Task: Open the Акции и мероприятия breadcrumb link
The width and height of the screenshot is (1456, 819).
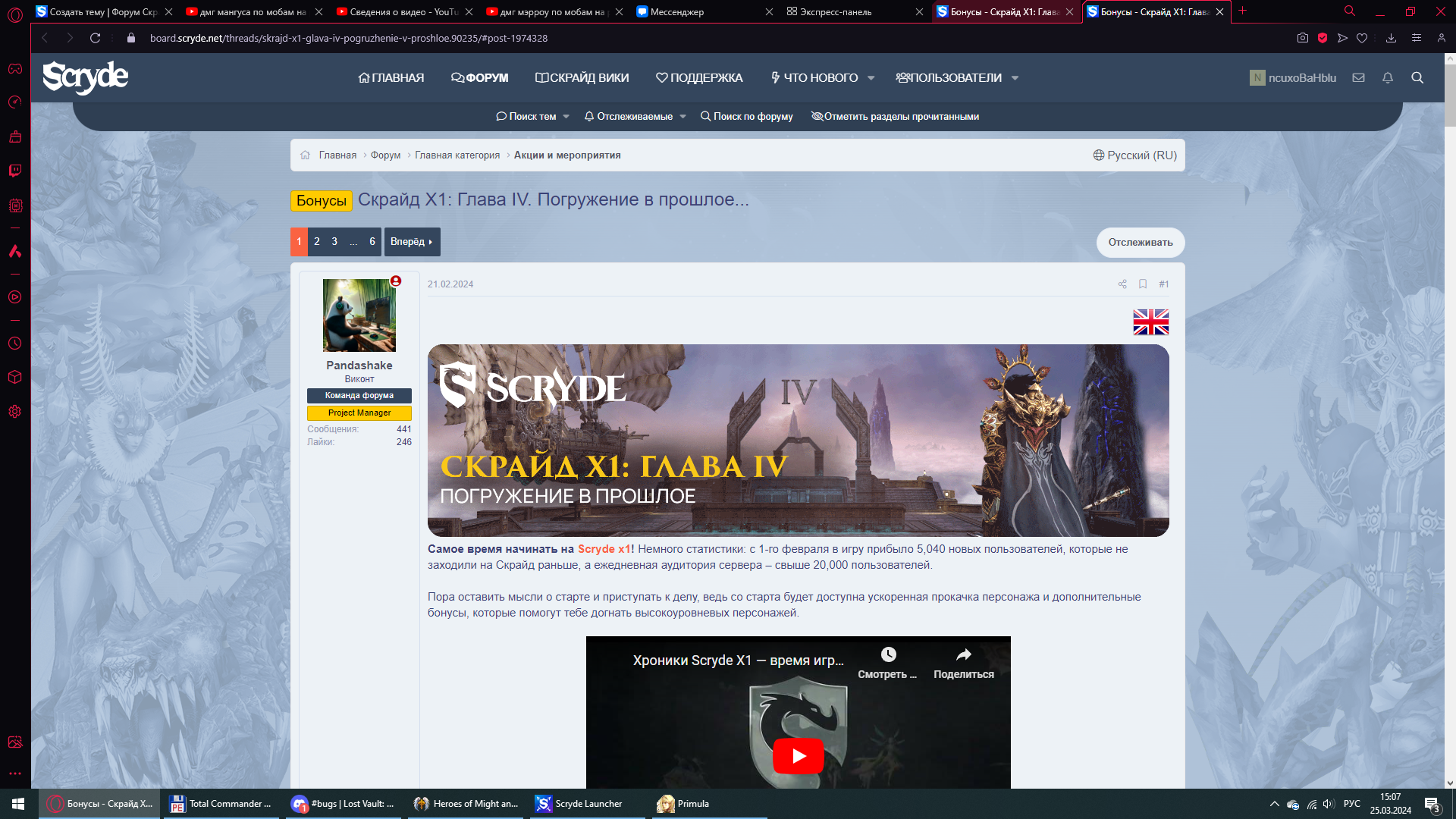Action: tap(566, 155)
